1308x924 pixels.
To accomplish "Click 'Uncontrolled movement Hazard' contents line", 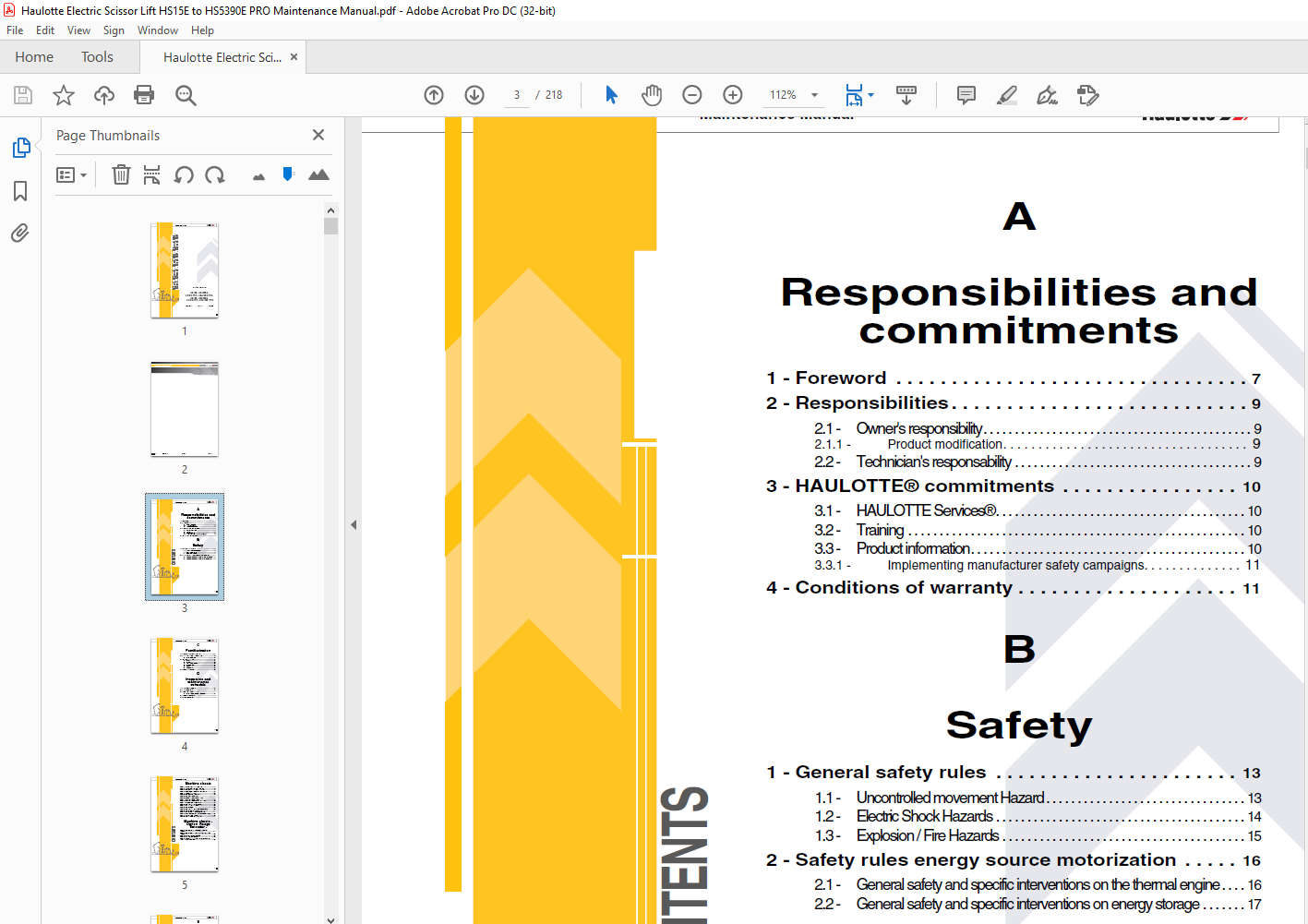I will [x=1038, y=798].
